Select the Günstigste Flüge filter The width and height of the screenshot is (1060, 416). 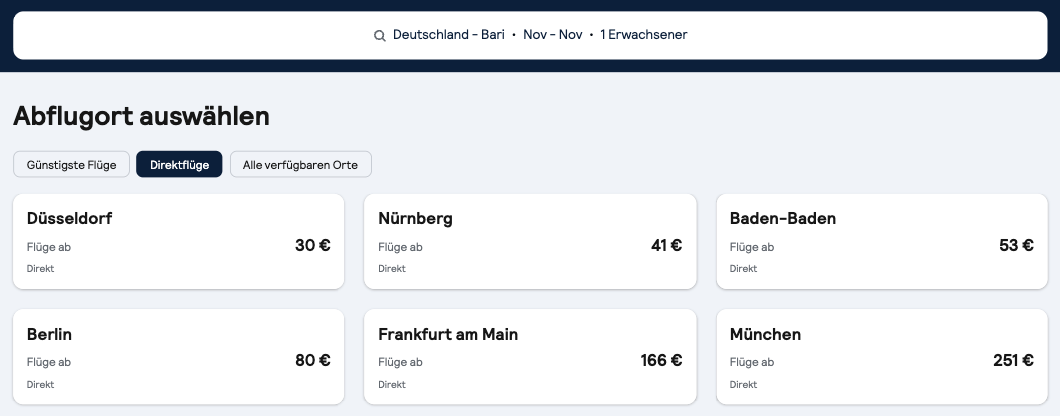point(72,164)
